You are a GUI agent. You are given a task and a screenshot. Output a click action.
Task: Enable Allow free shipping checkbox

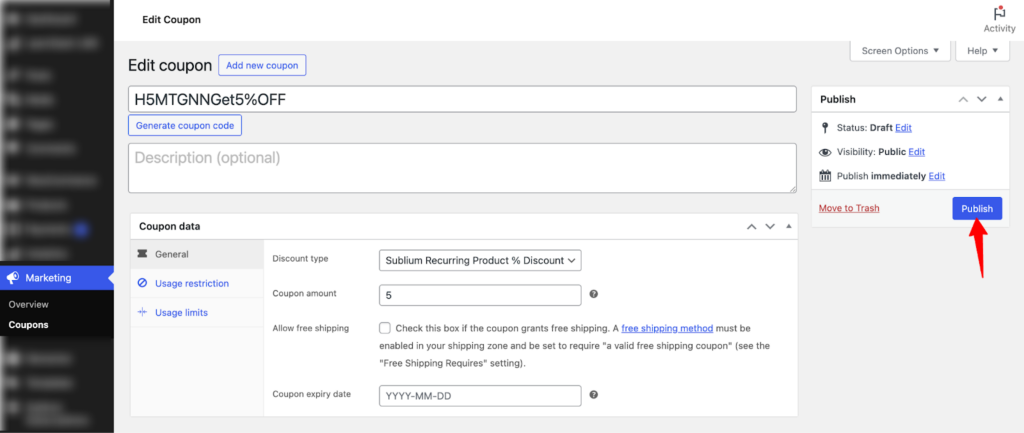tap(385, 328)
